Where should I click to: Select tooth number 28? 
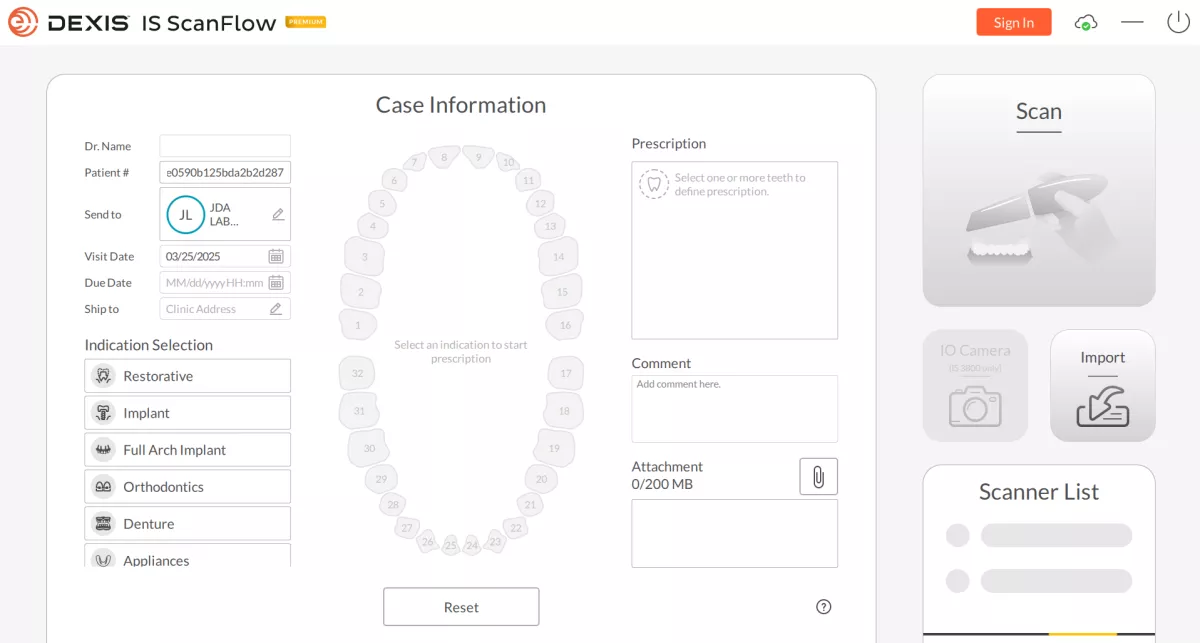click(x=393, y=505)
